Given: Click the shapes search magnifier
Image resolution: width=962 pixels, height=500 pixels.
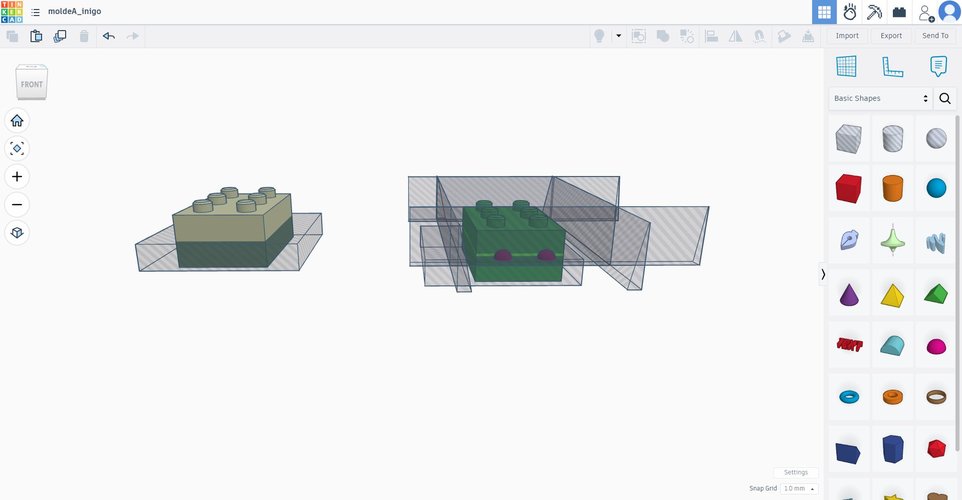Looking at the screenshot, I should [945, 98].
